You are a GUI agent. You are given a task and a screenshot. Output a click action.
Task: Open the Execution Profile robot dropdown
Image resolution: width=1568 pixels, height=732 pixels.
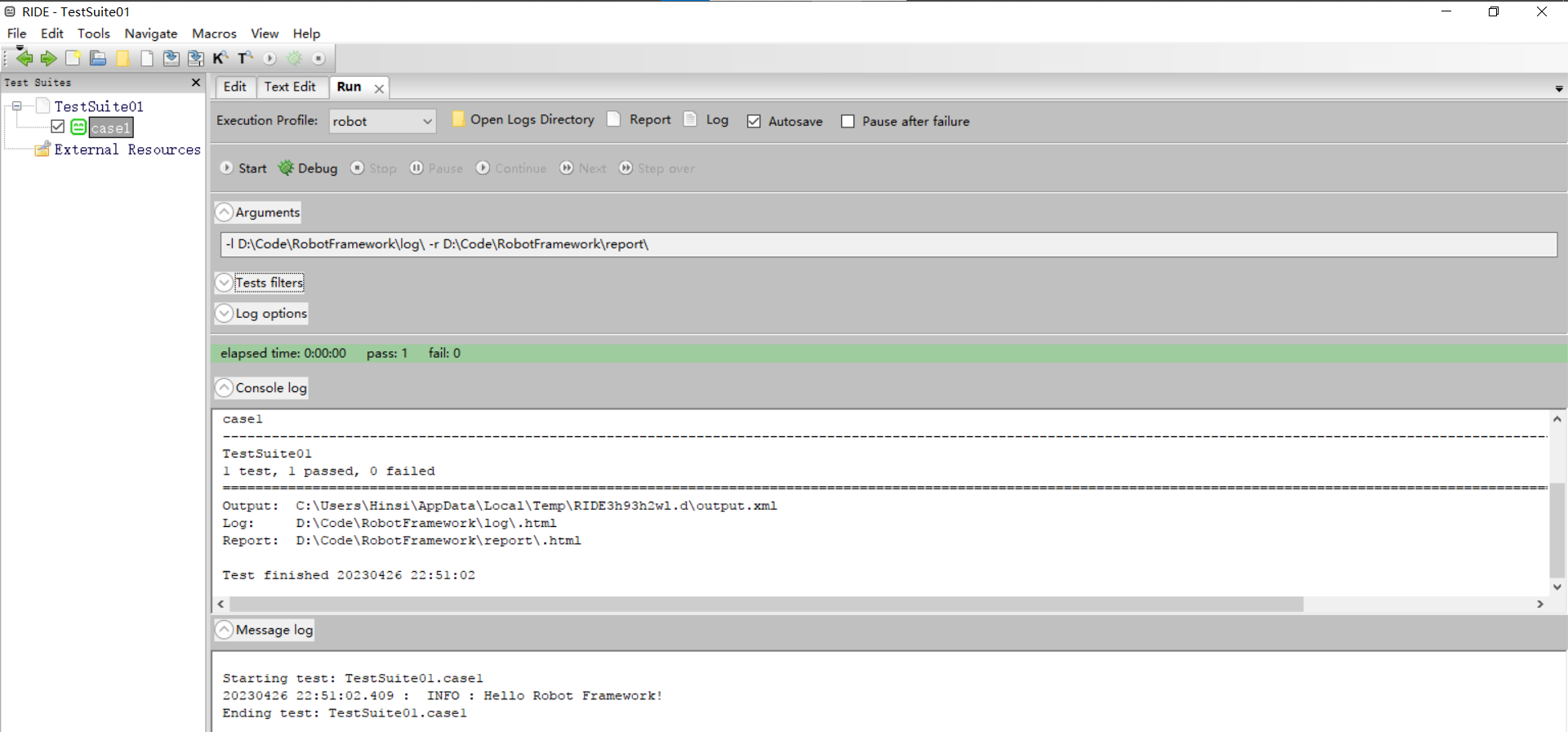click(x=382, y=121)
